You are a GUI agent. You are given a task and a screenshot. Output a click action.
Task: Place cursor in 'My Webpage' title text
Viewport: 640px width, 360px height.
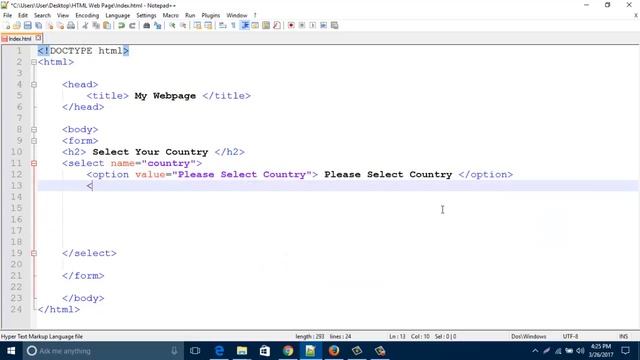pyautogui.click(x=165, y=96)
